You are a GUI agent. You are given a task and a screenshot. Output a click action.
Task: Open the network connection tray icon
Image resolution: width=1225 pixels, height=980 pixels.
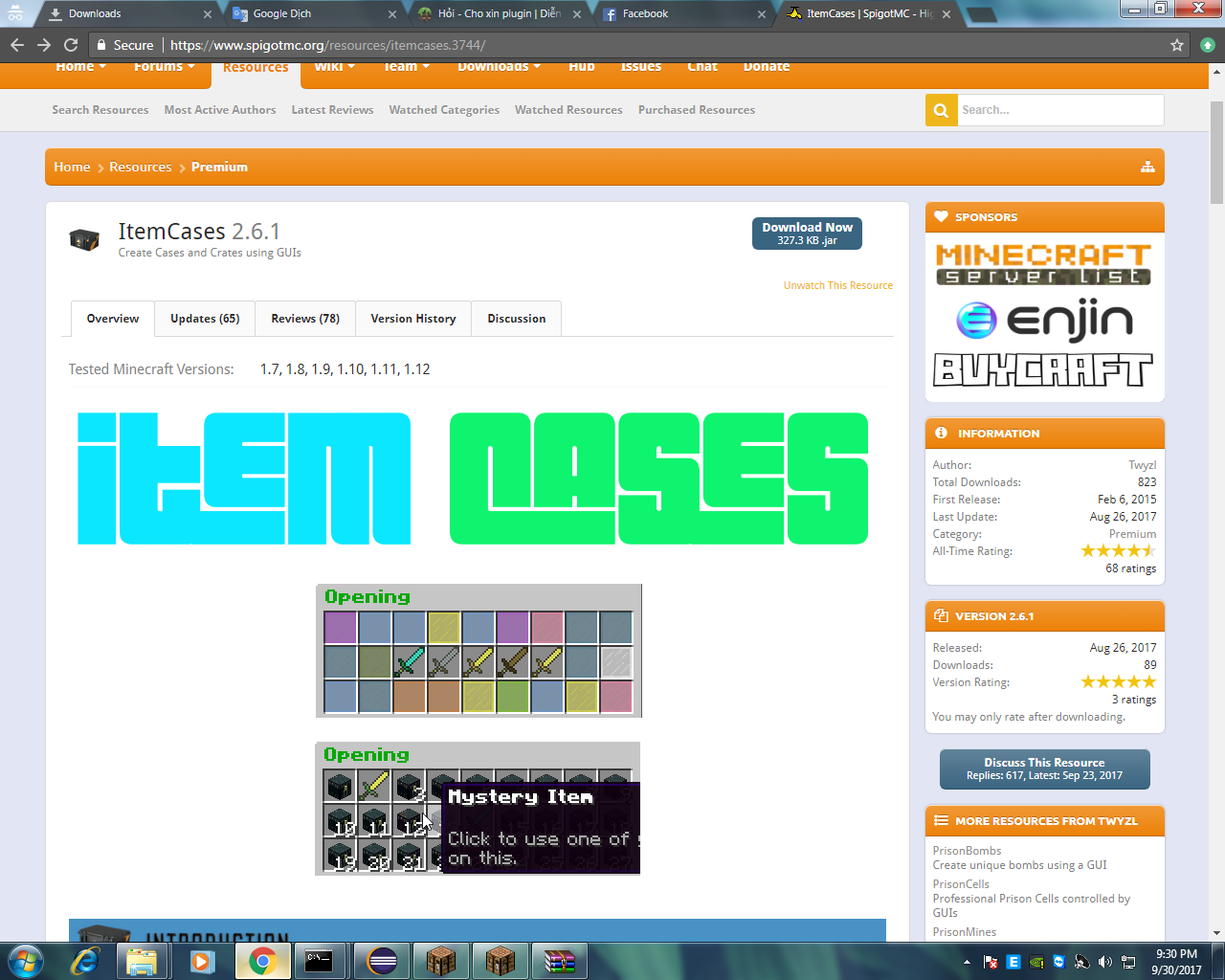click(1128, 962)
